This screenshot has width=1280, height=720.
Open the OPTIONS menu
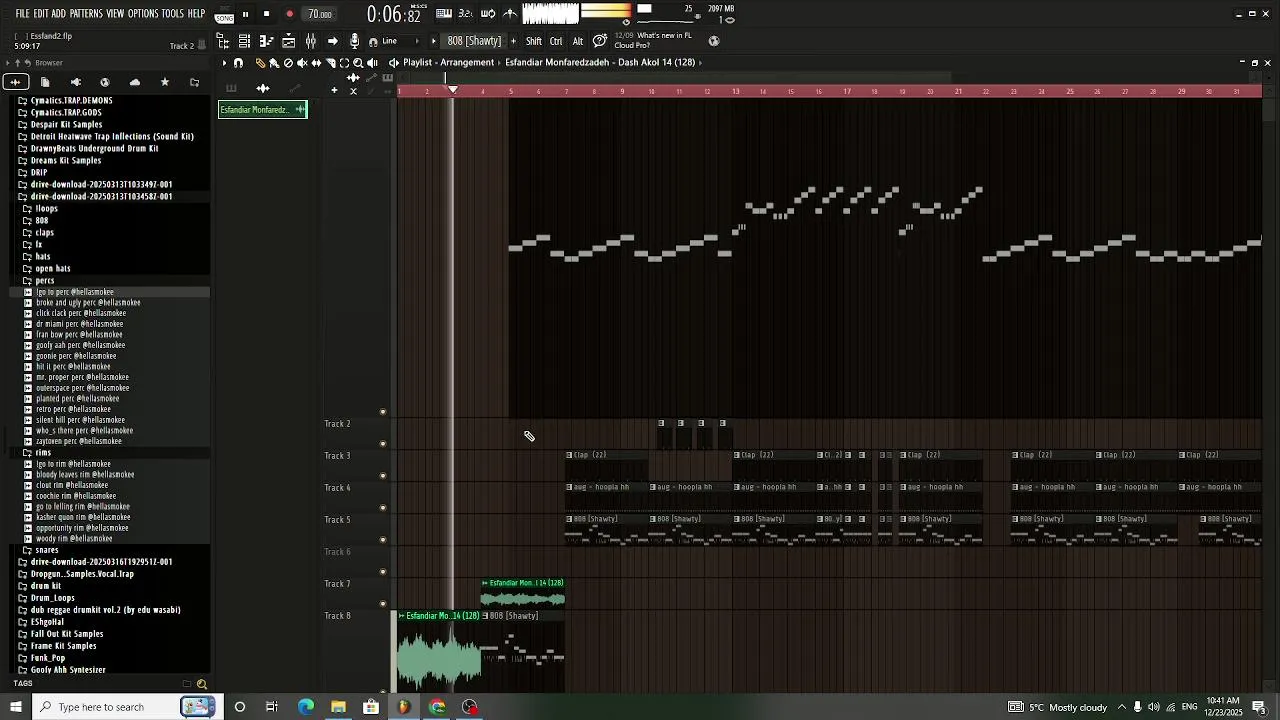click(x=143, y=14)
